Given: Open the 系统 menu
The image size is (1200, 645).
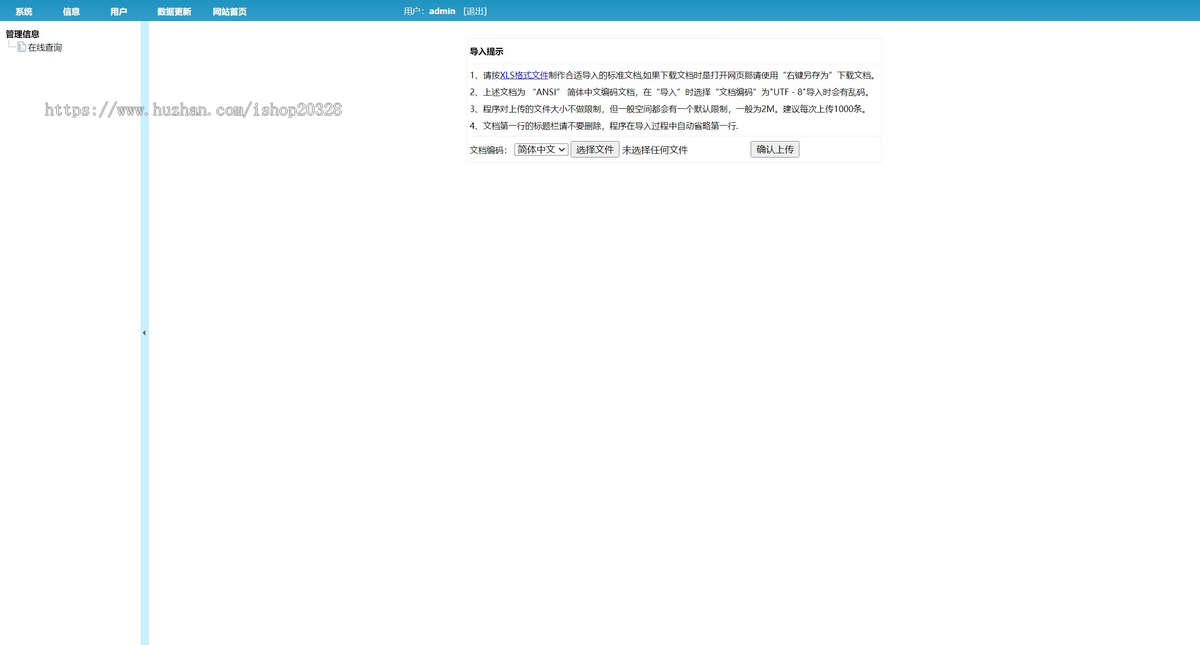Looking at the screenshot, I should (x=24, y=12).
